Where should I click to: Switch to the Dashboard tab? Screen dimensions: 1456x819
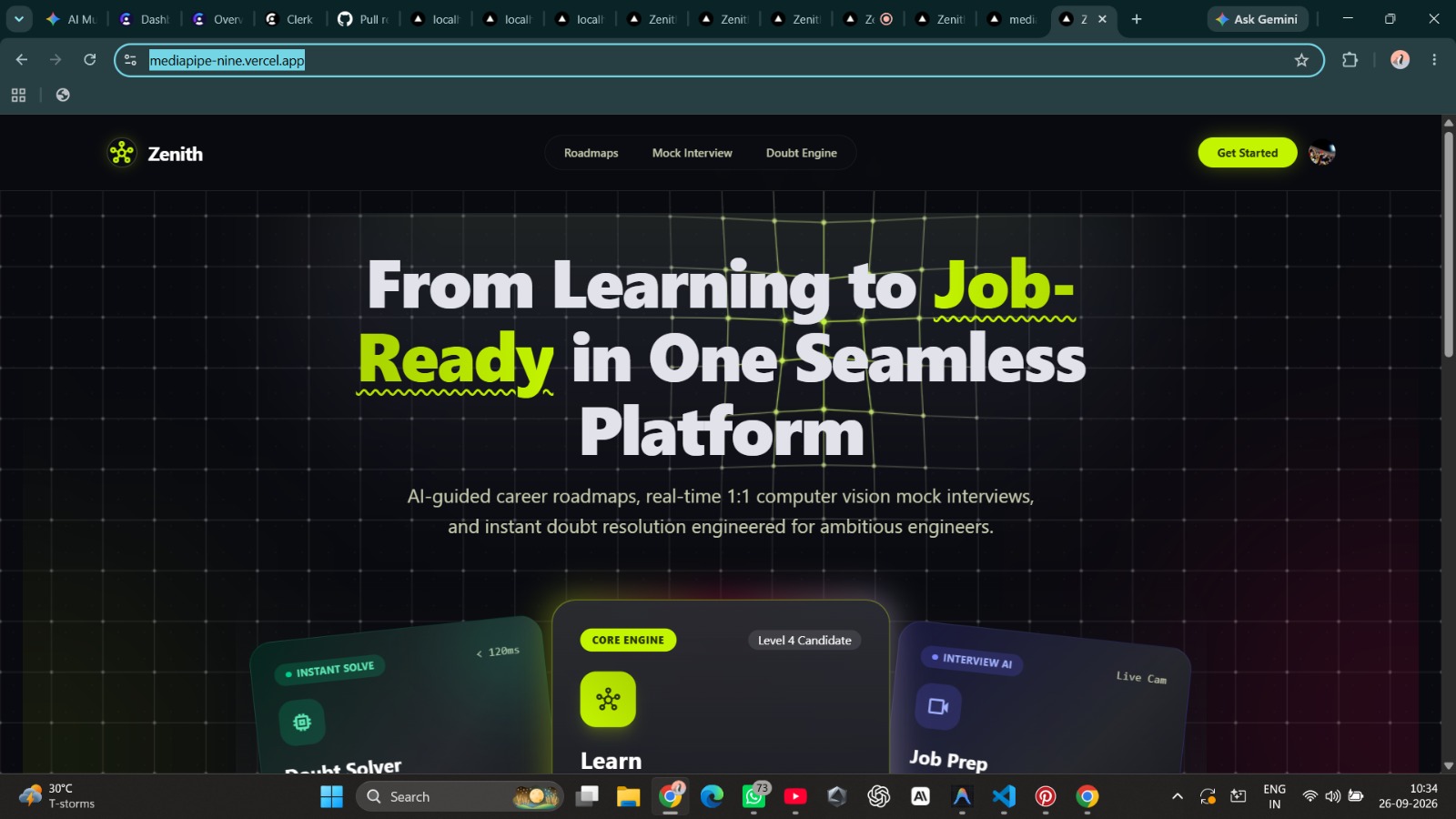click(144, 19)
